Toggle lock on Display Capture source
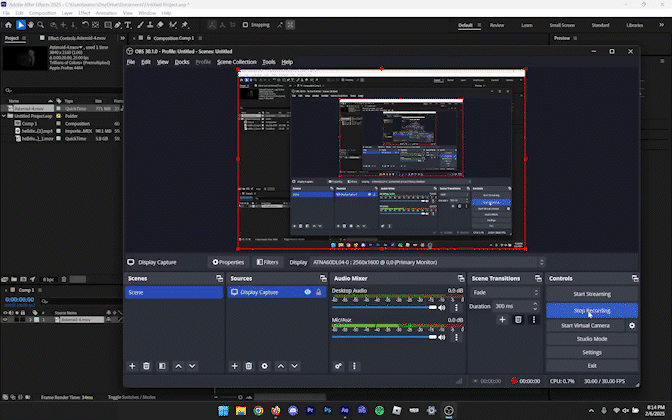Screen dimensions: 672x420 coord(318,292)
